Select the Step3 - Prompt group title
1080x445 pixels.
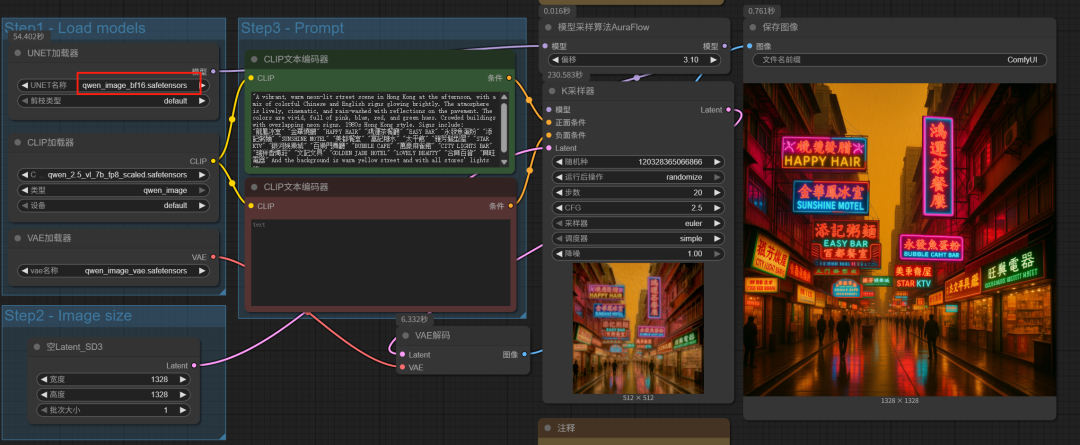(x=292, y=28)
